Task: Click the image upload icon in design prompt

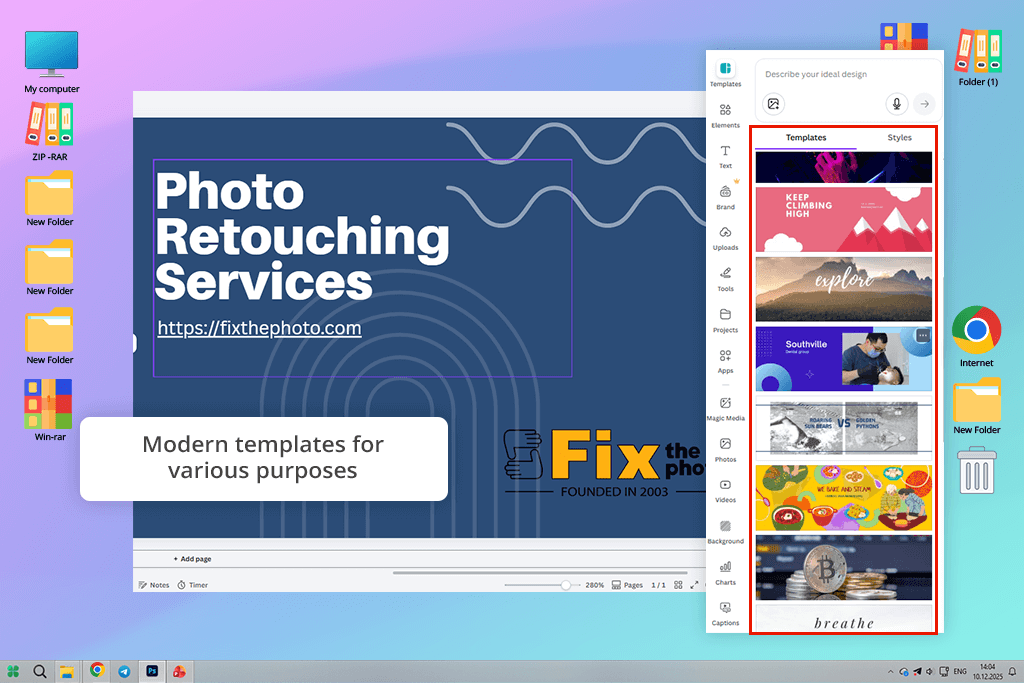Action: point(773,104)
